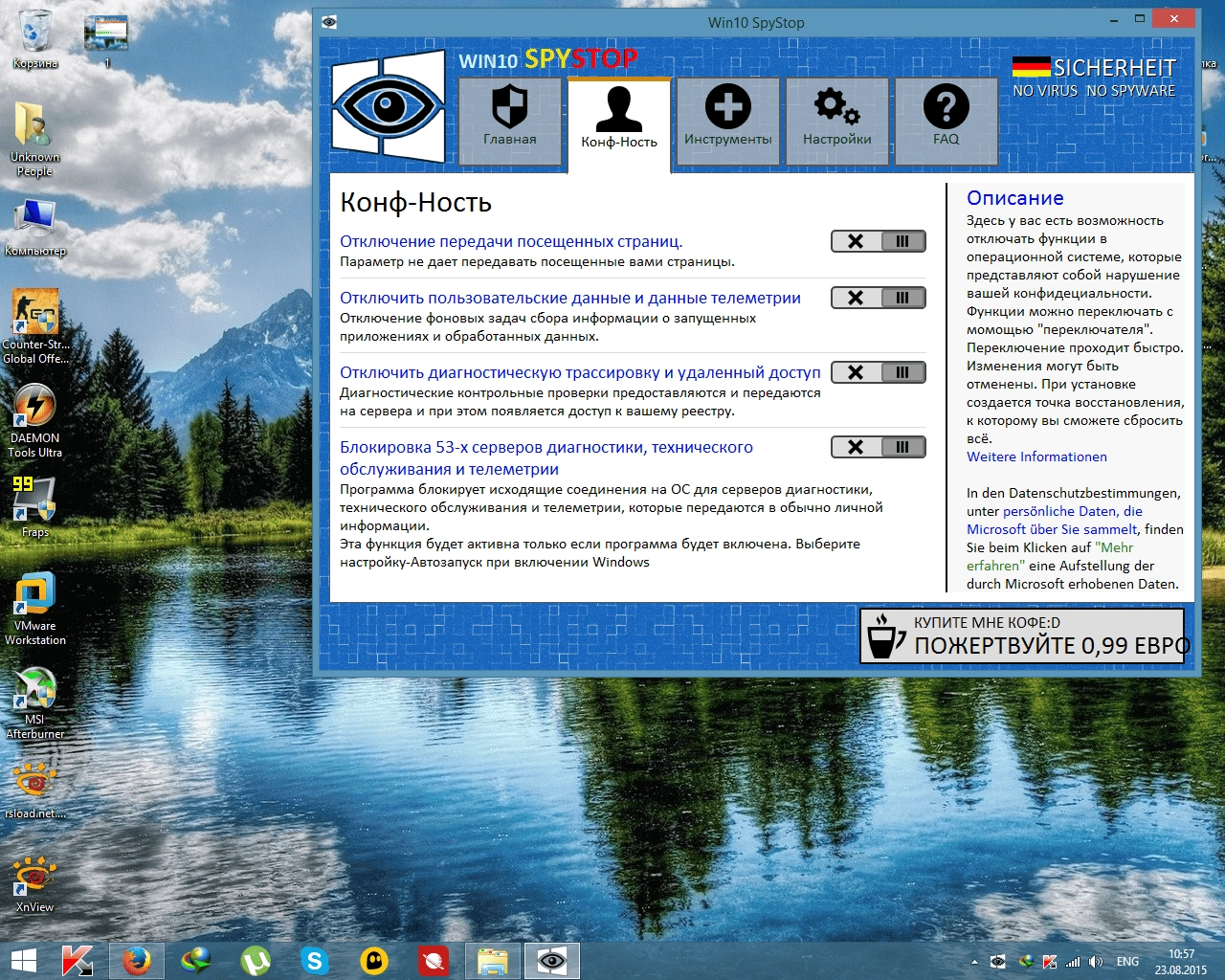Toggle switch for Блокировка 53-х серверов диагностики
This screenshot has height=980, width=1225.
pyautogui.click(x=879, y=447)
